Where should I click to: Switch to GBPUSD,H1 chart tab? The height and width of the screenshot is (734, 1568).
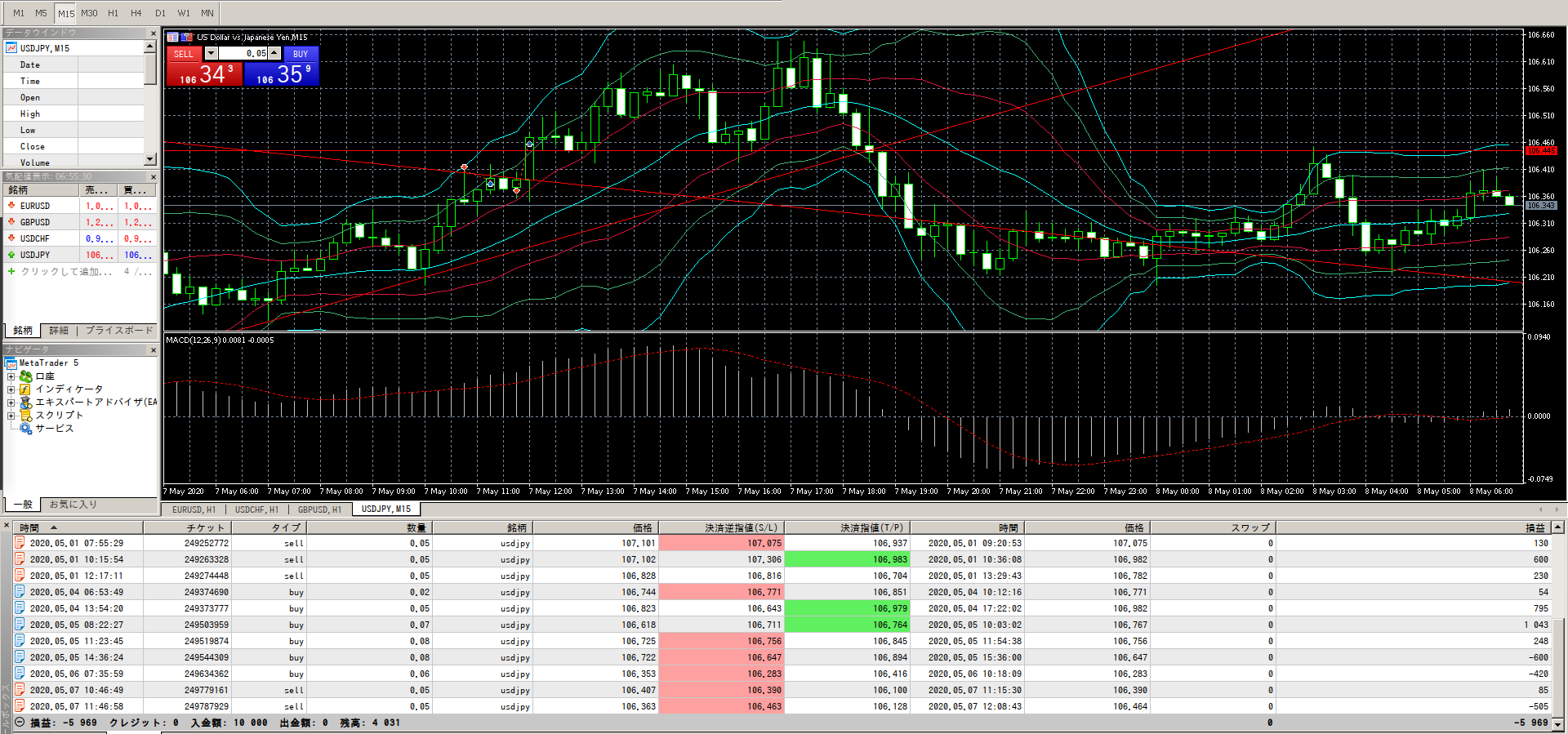coord(319,509)
